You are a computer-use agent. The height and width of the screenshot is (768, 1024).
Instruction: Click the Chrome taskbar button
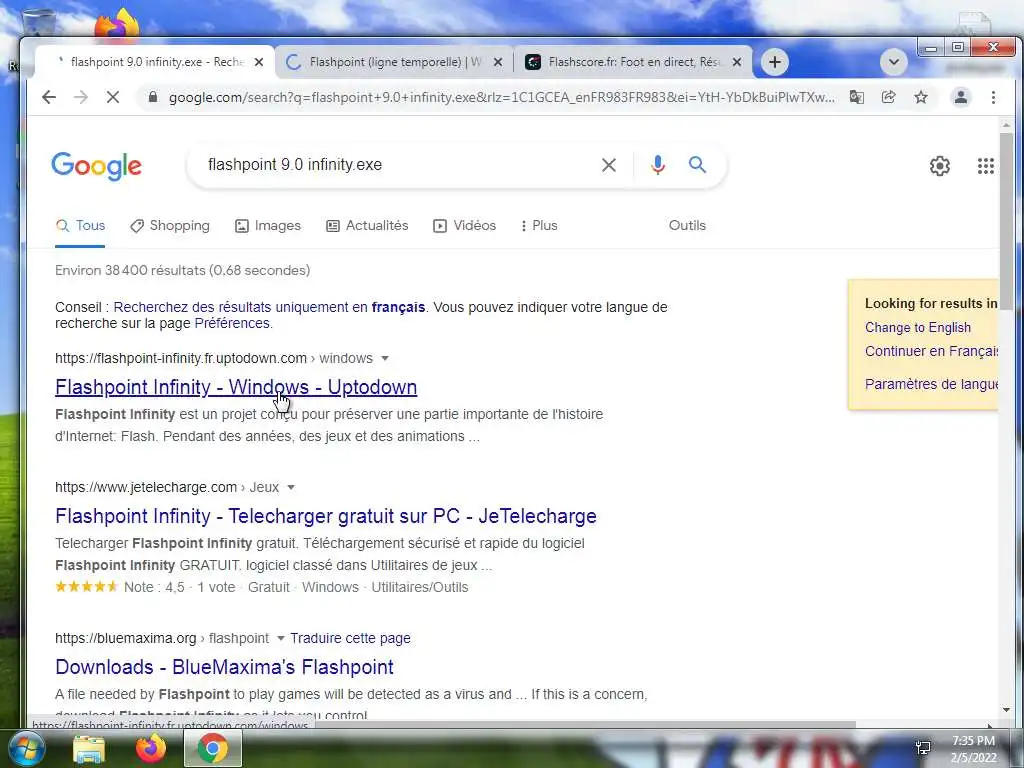[213, 748]
